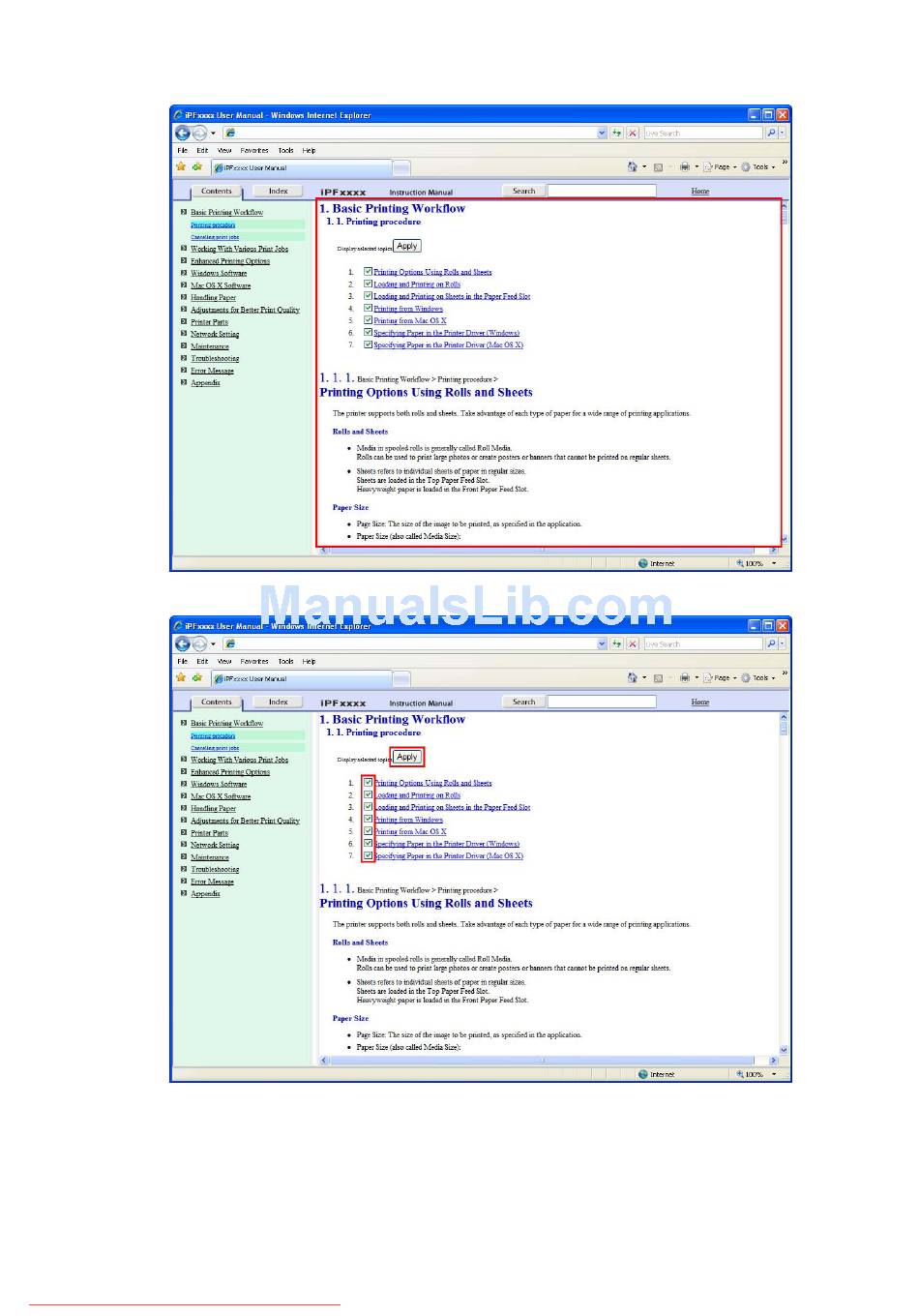Screen dimensions: 919x1316
Task: Click the Tools gear icon in the lower window
Action: 746,677
